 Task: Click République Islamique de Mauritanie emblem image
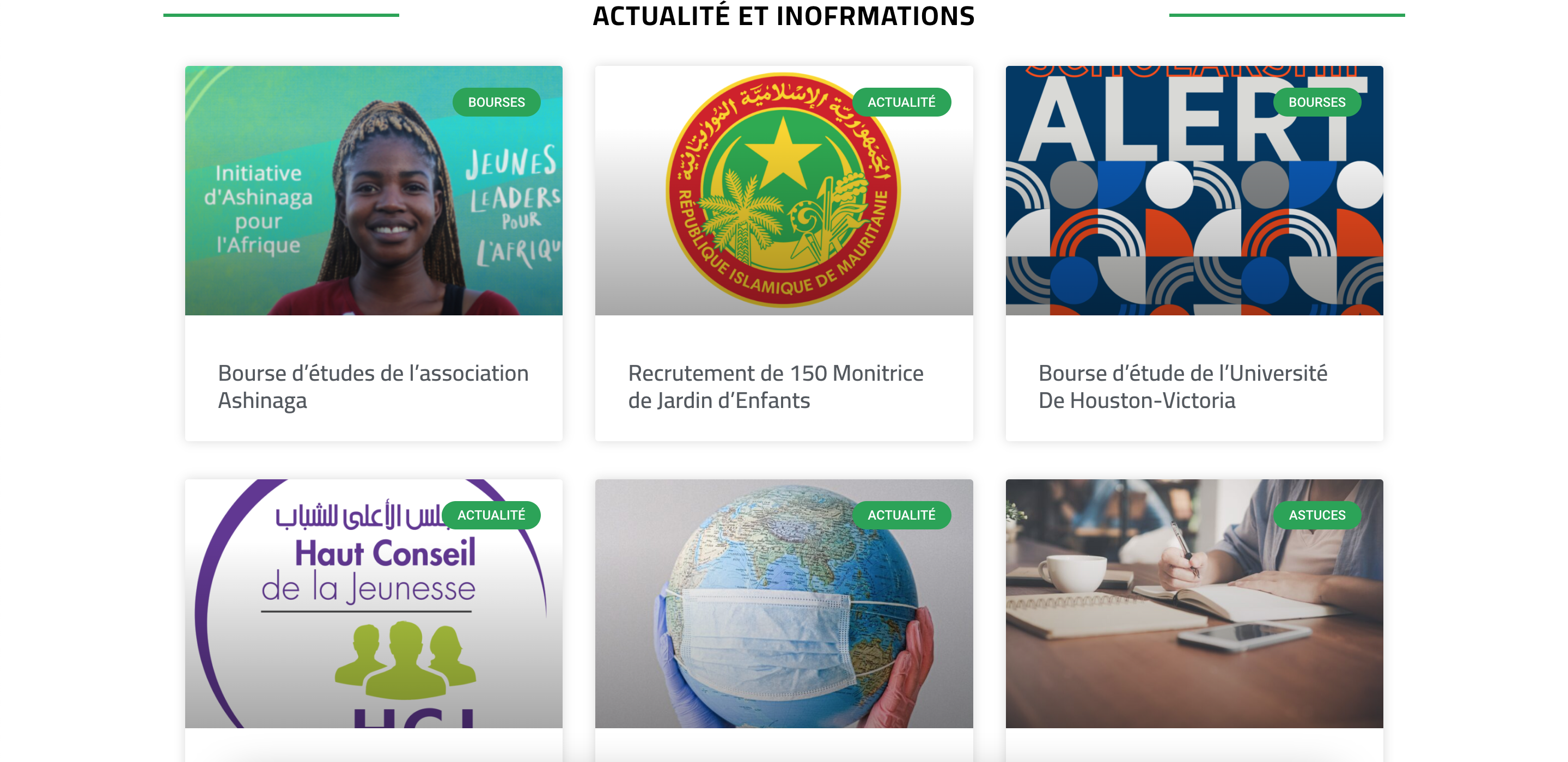click(783, 191)
